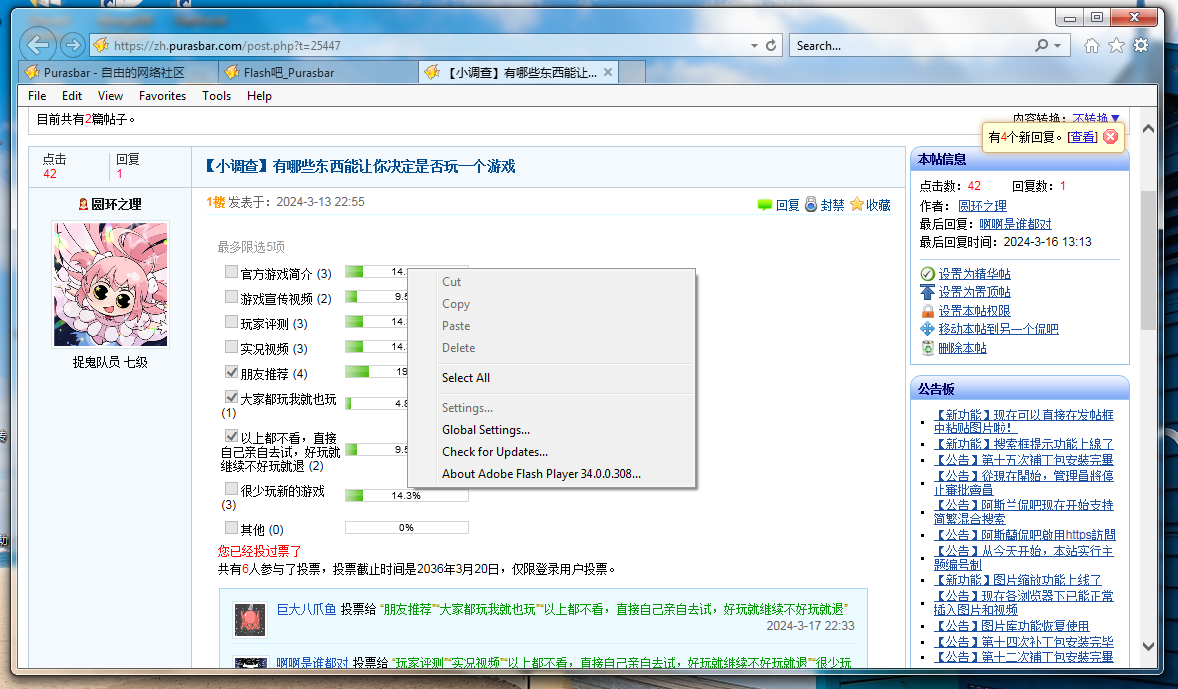Click the lock icon for 设置本帖权限
Image resolution: width=1178 pixels, height=689 pixels.
coord(928,310)
